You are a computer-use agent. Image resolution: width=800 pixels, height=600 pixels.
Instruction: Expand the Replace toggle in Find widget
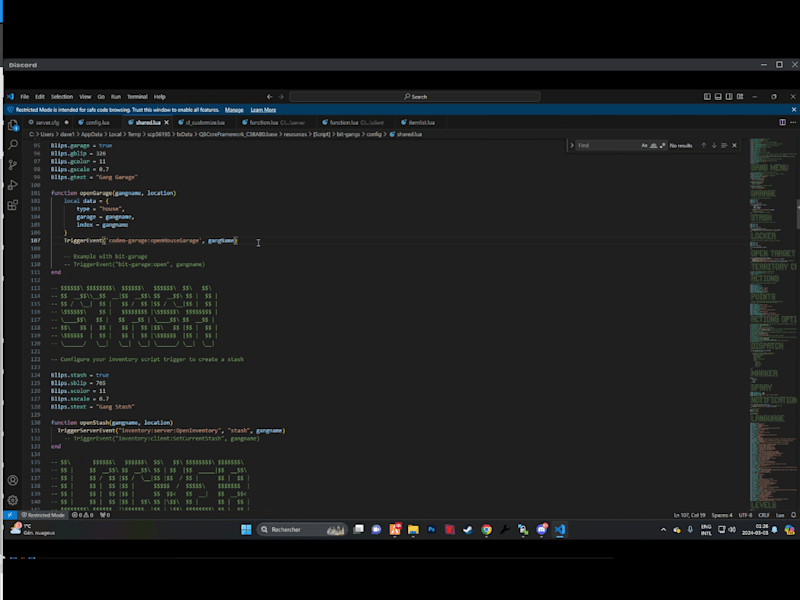point(571,145)
